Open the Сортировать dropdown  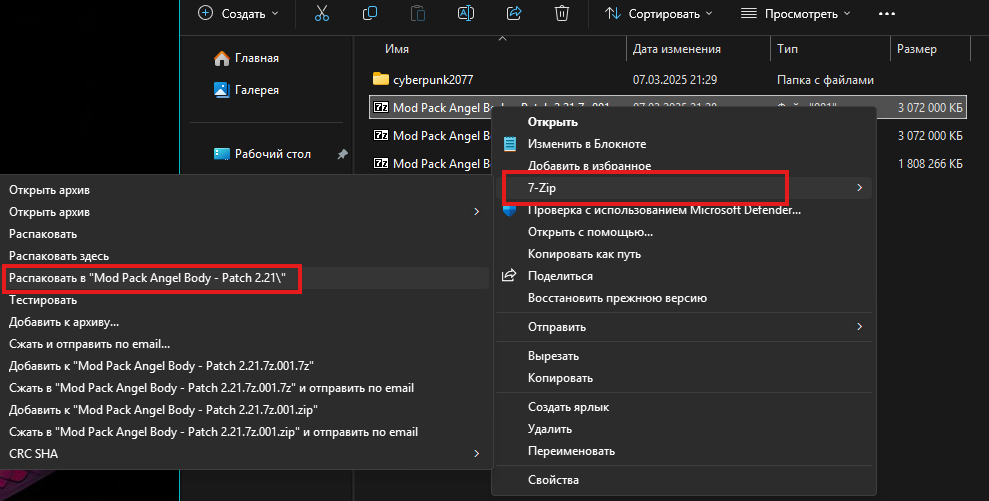point(659,14)
